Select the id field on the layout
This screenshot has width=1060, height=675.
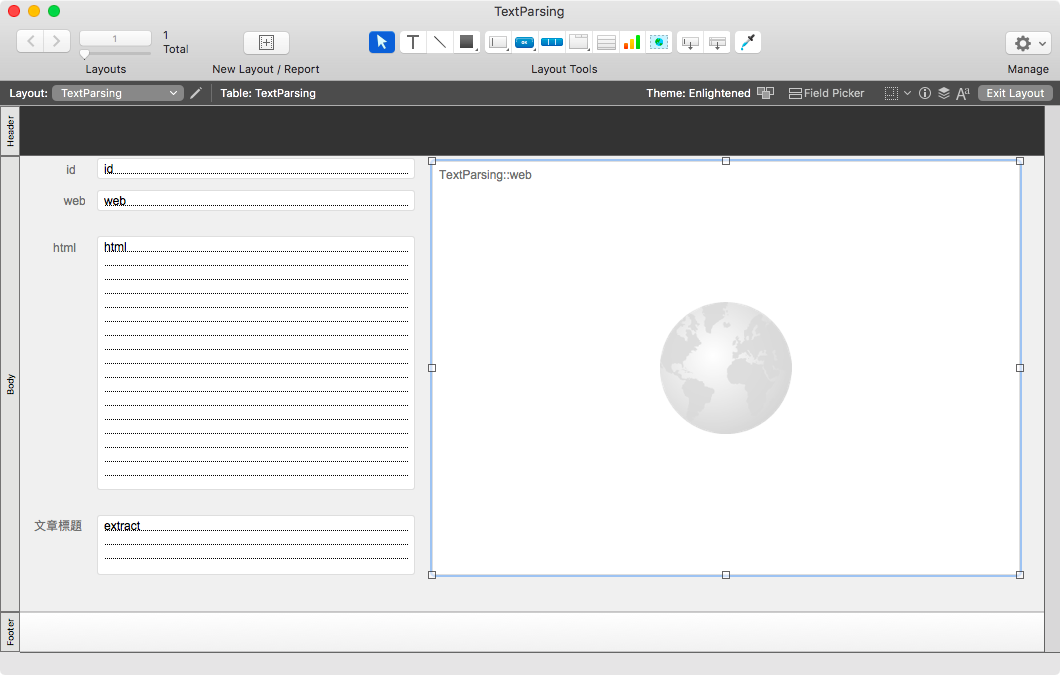256,168
